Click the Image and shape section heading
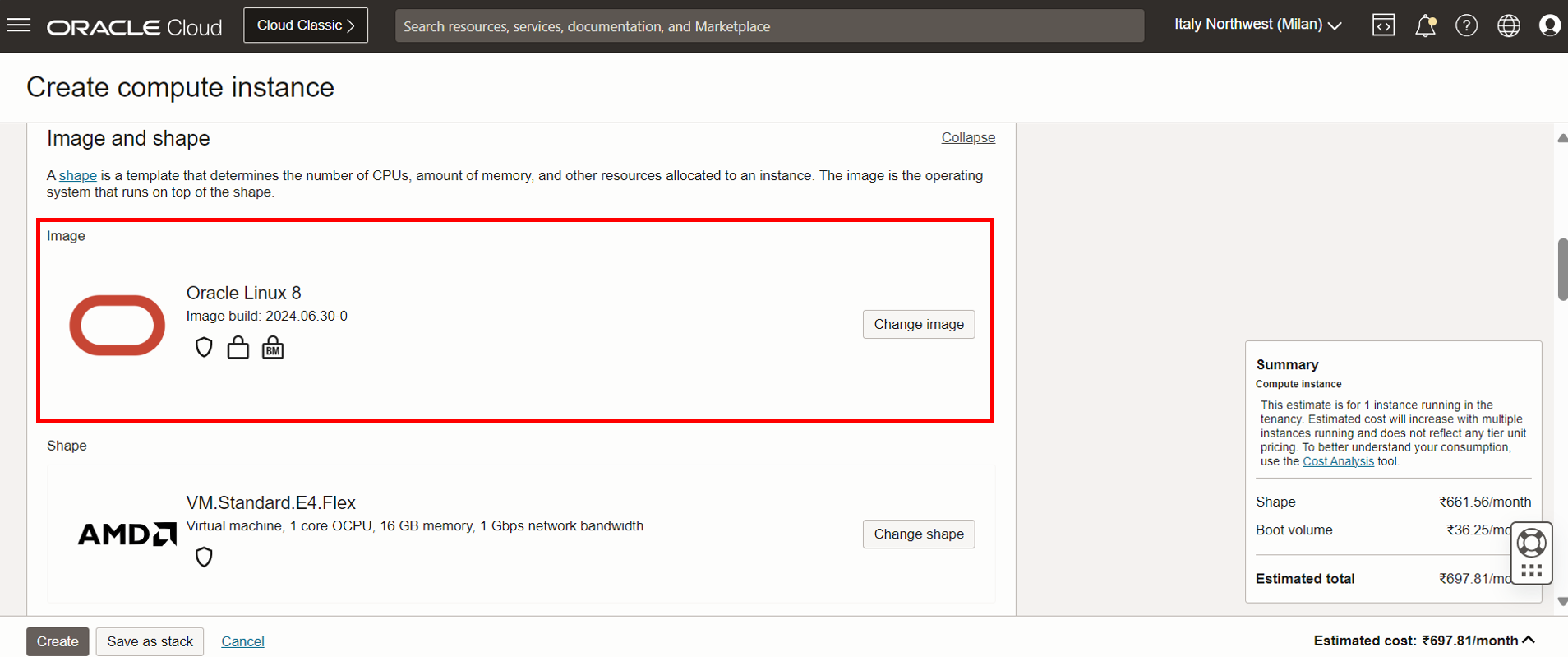1568x657 pixels. 128,138
